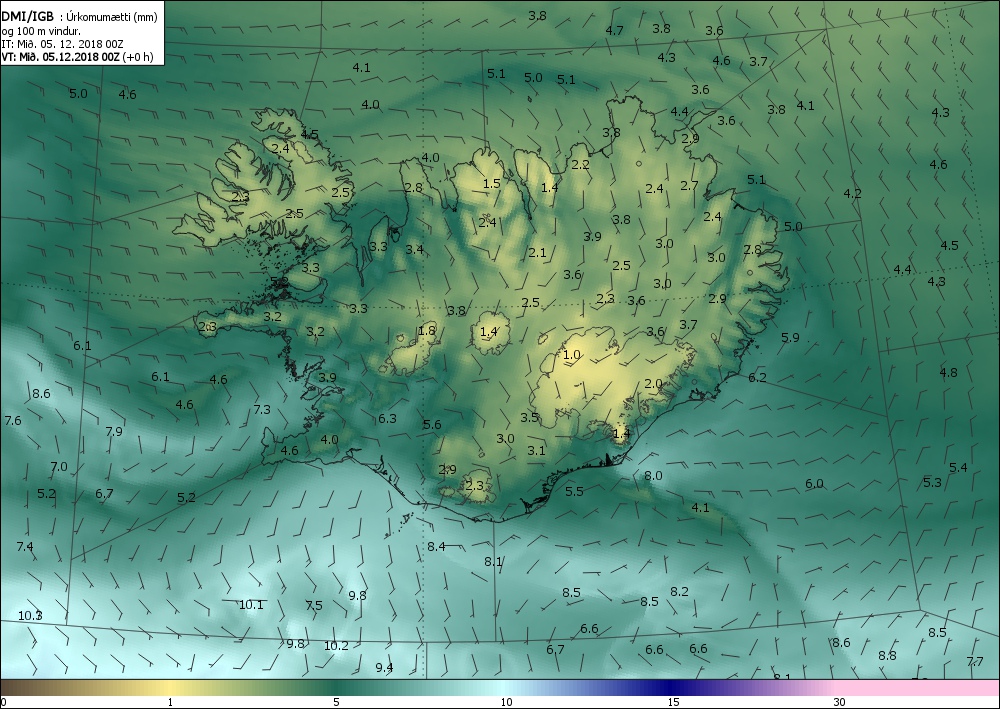Click the color scale label '15'
Screen dimensions: 1000x709
673,703
